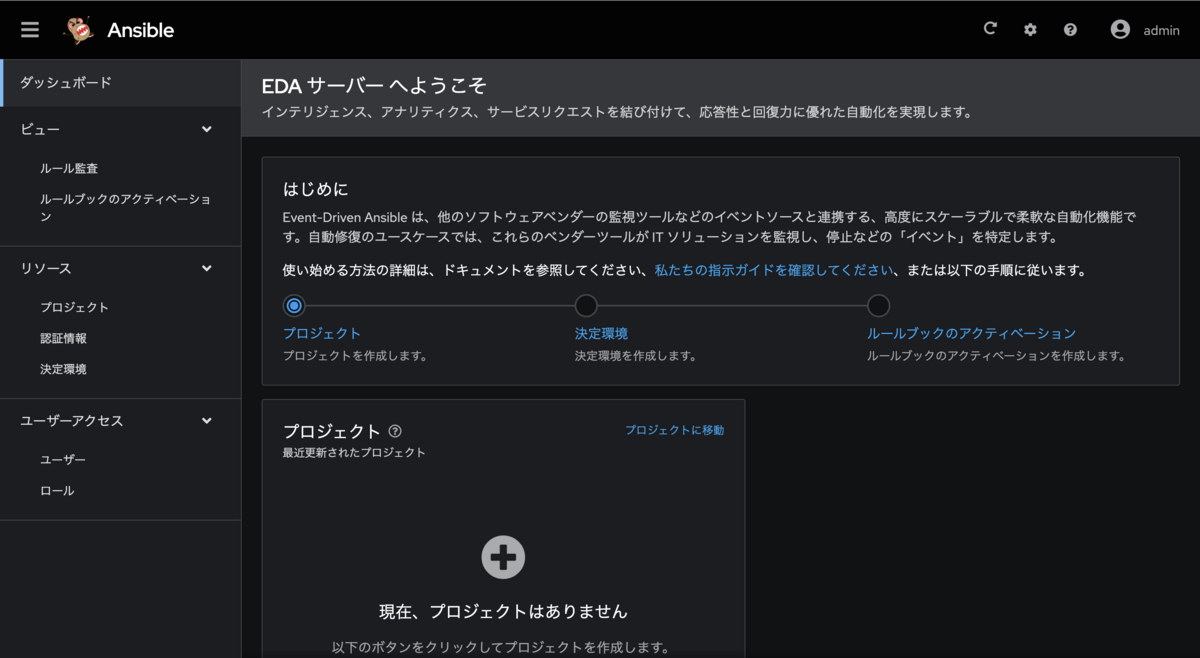Select the 決定環境 step circle
Viewport: 1200px width, 658px height.
586,305
